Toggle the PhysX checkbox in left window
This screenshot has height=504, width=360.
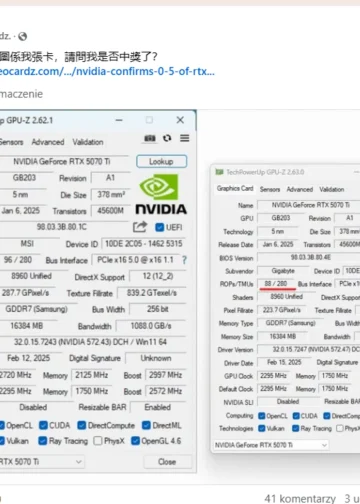pyautogui.click(x=98, y=441)
